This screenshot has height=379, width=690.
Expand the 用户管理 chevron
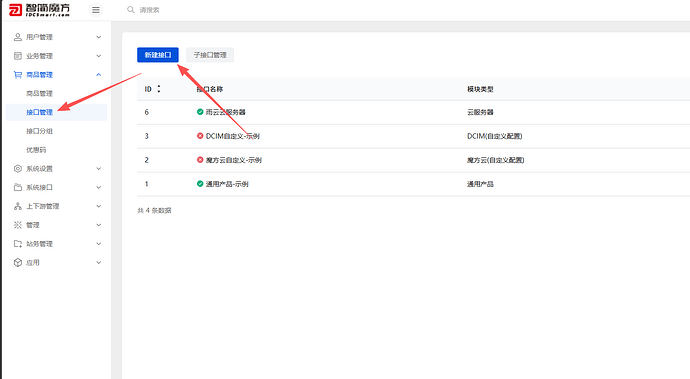point(99,37)
